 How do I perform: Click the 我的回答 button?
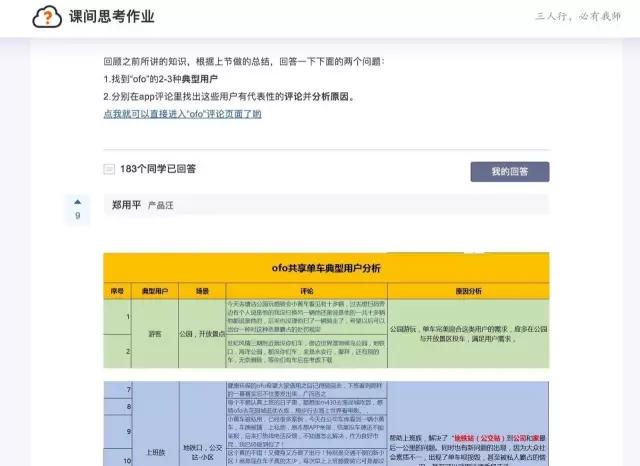[x=510, y=172]
